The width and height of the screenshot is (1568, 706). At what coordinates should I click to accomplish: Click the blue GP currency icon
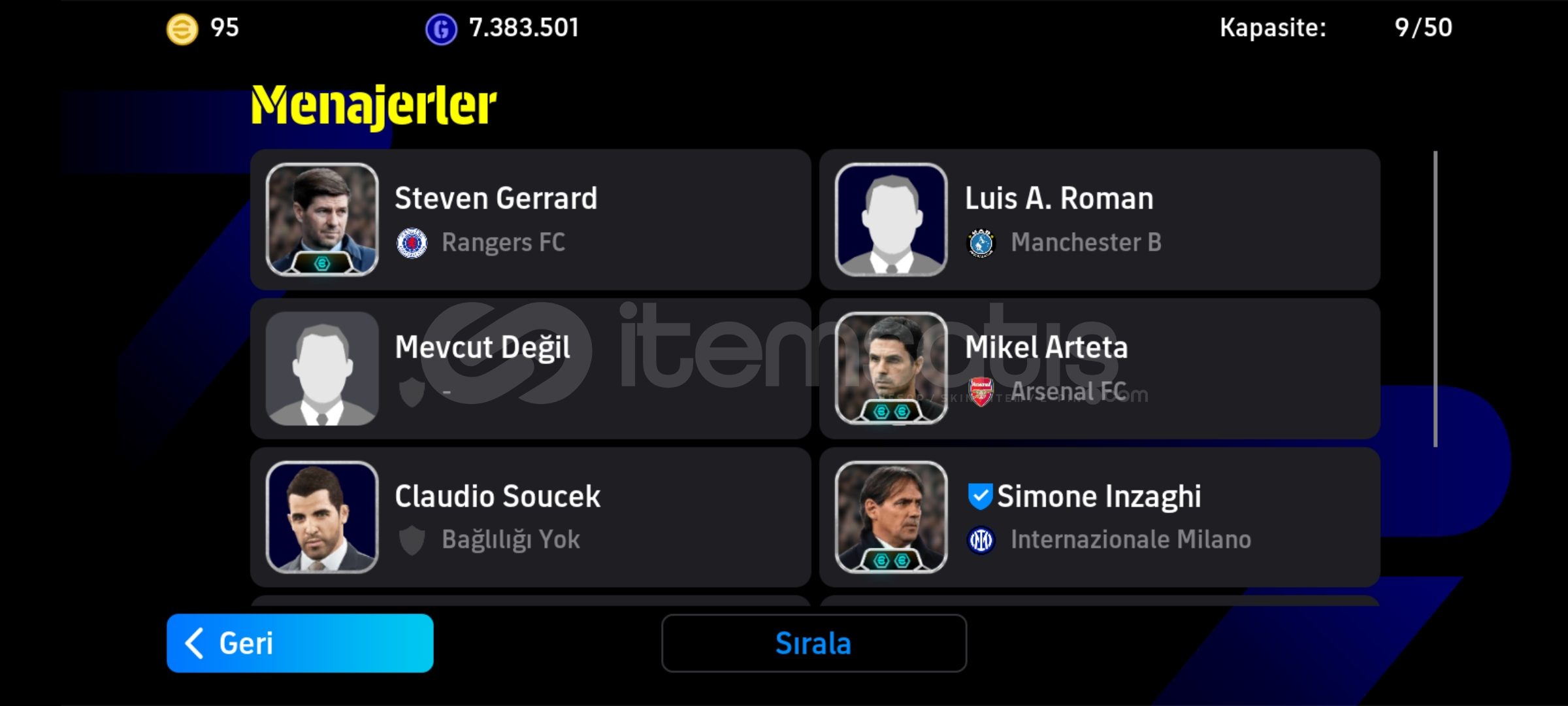click(441, 29)
